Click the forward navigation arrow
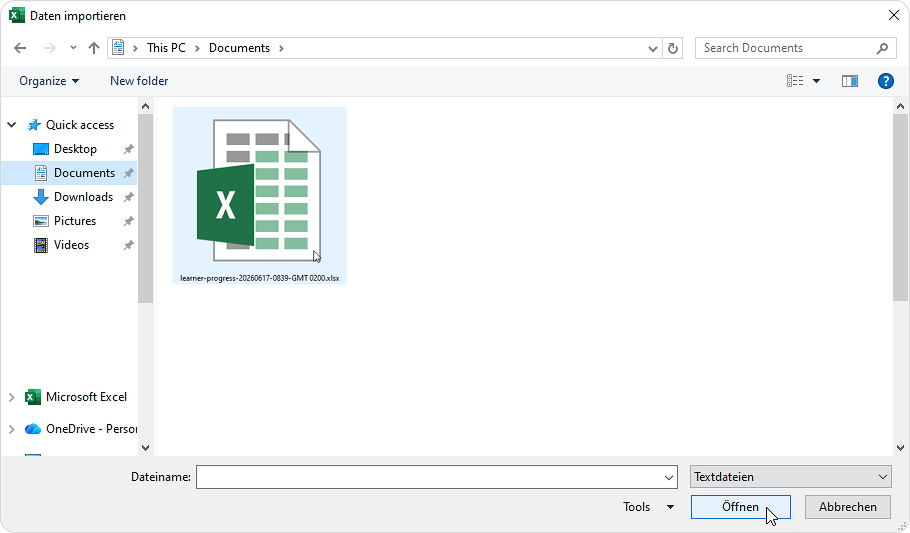This screenshot has height=533, width=910. click(x=50, y=48)
